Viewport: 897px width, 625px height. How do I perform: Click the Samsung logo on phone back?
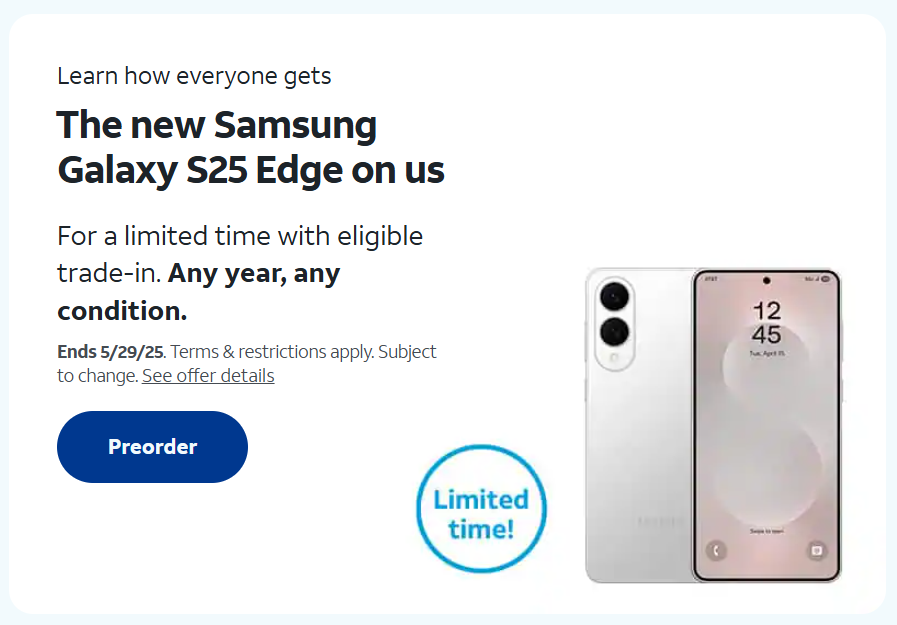(x=660, y=522)
